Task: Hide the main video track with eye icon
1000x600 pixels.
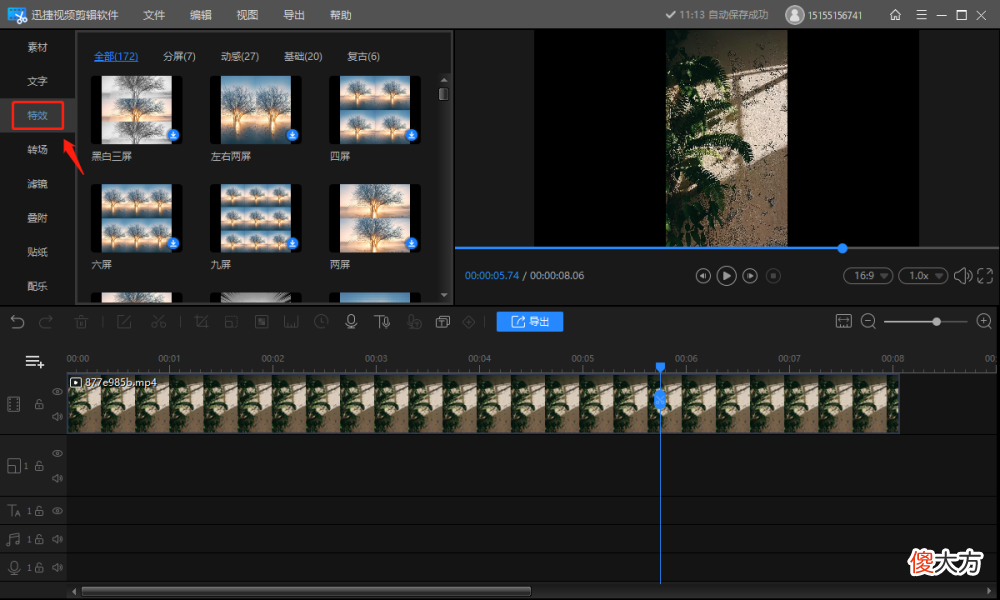Action: (57, 392)
